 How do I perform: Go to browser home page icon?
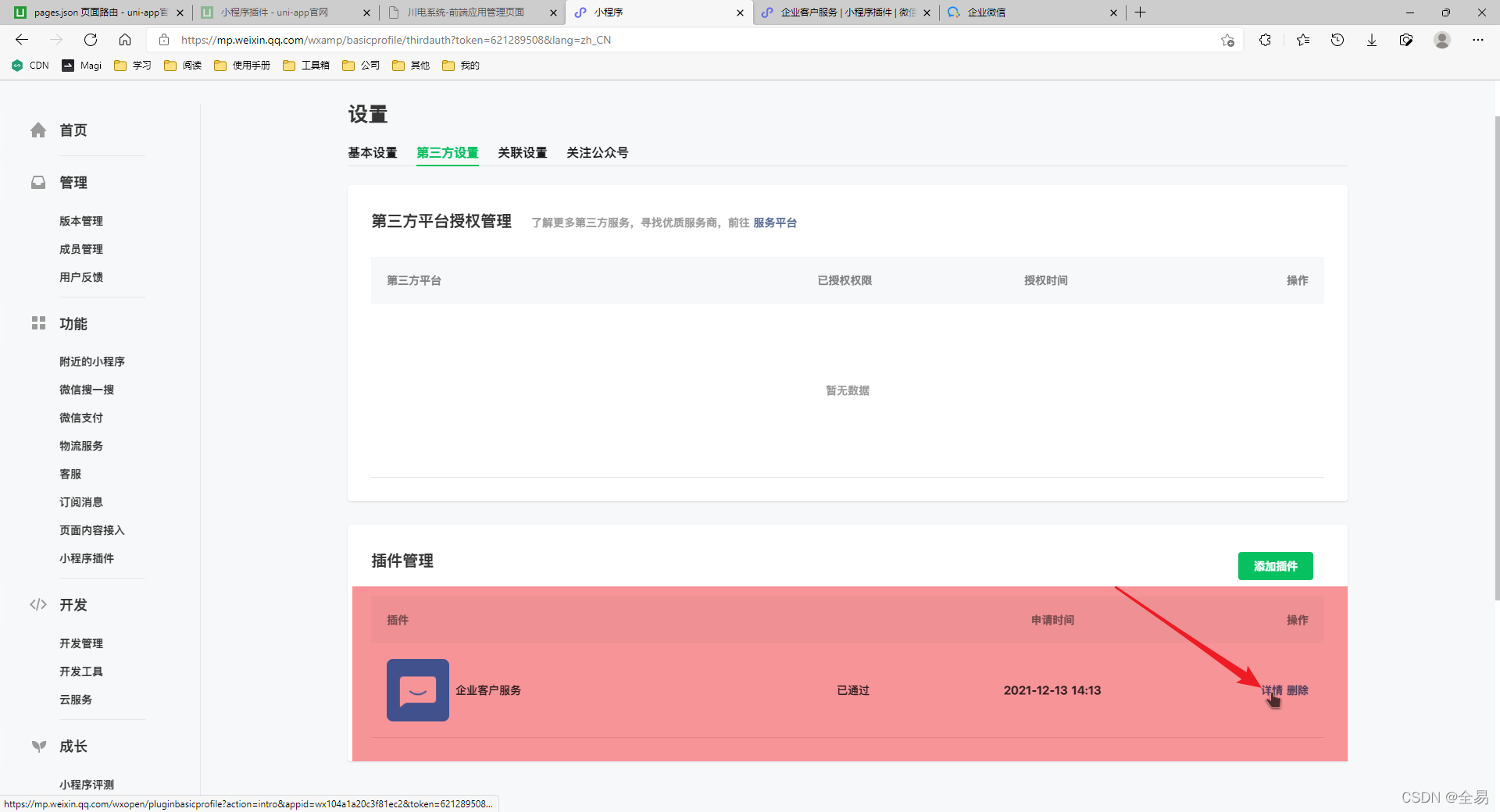point(125,40)
